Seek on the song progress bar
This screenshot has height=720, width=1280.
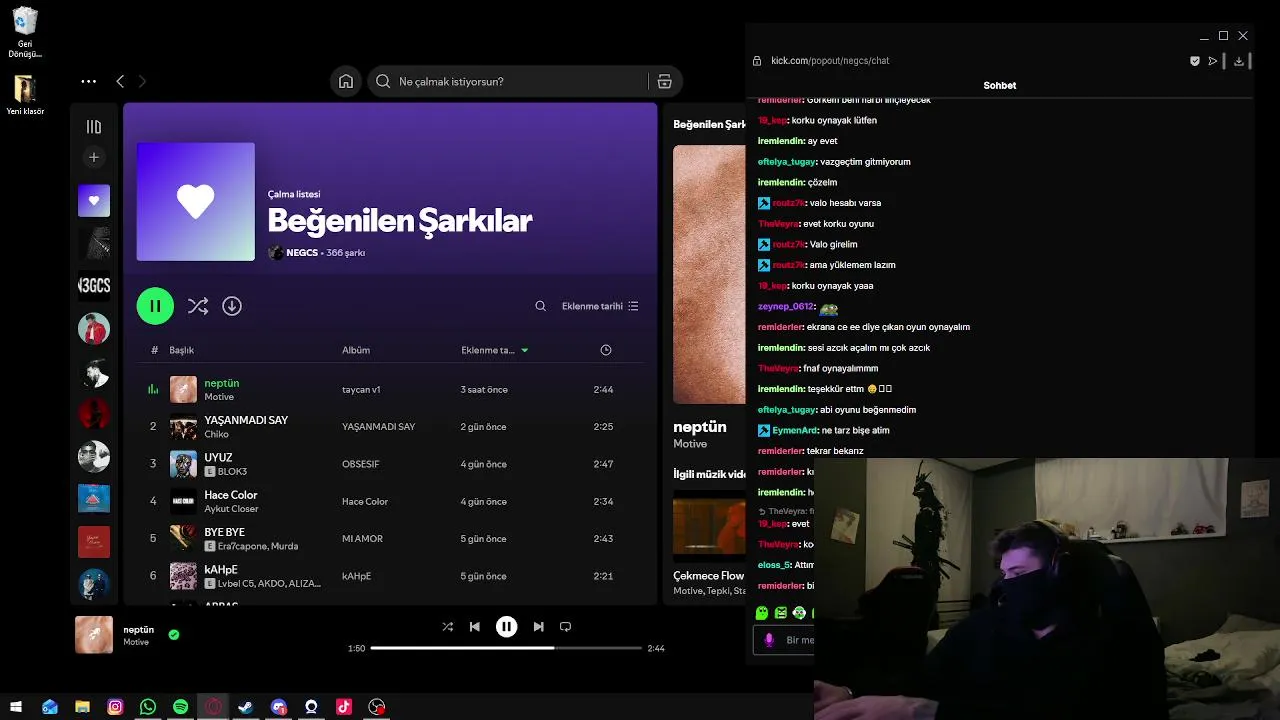coord(506,648)
